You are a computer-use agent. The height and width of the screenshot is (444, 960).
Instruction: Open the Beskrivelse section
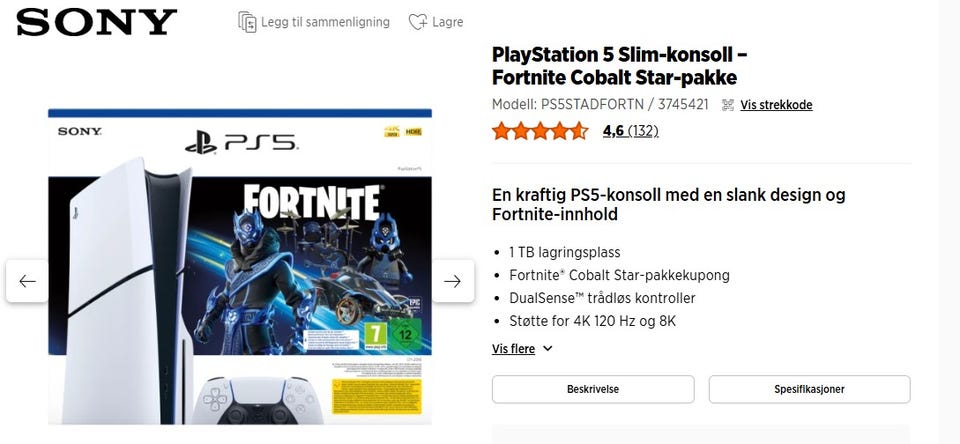[592, 389]
